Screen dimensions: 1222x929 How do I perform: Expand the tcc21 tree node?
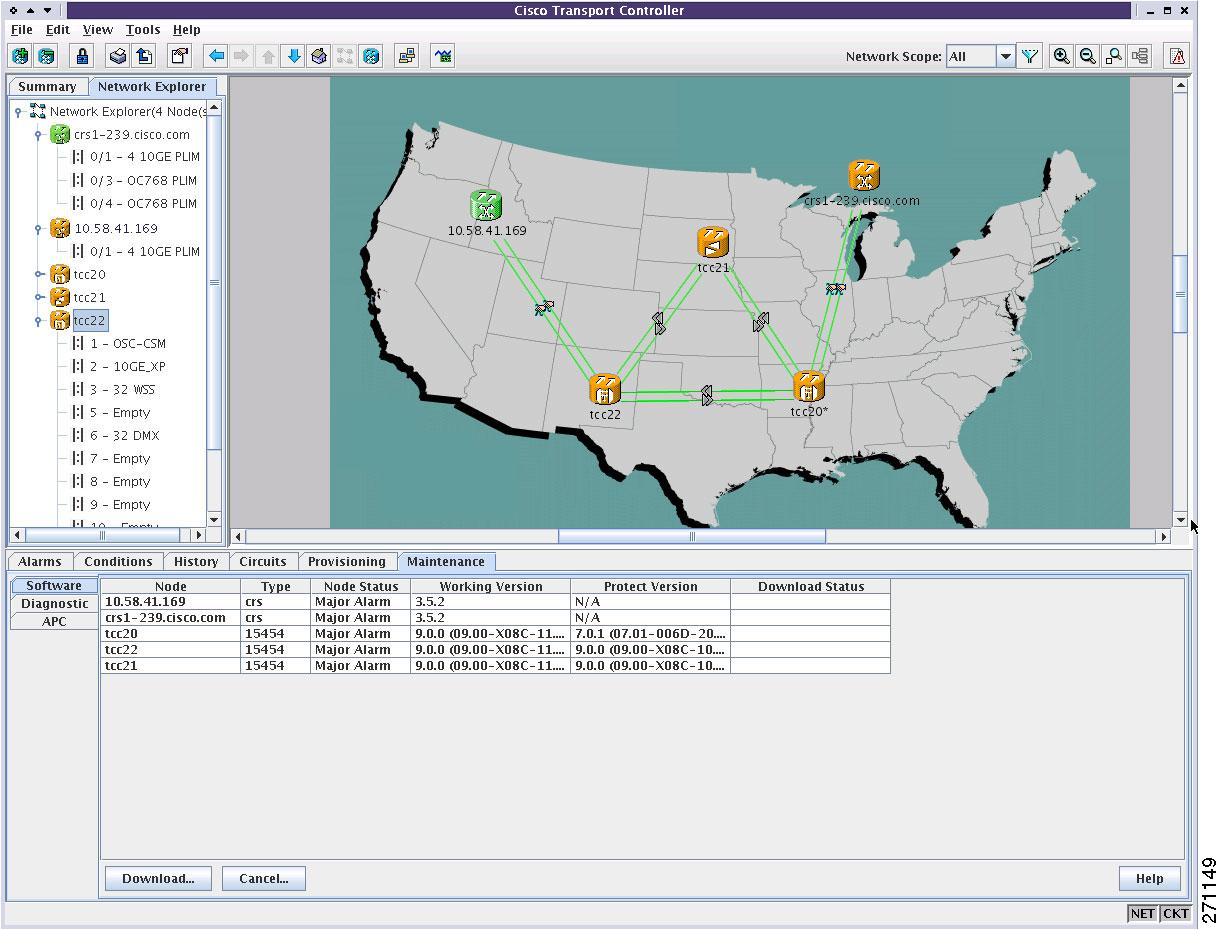click(38, 297)
